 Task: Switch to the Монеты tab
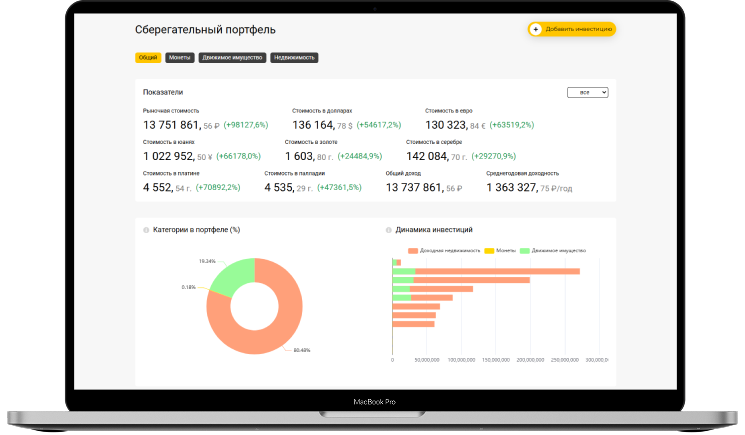point(180,58)
